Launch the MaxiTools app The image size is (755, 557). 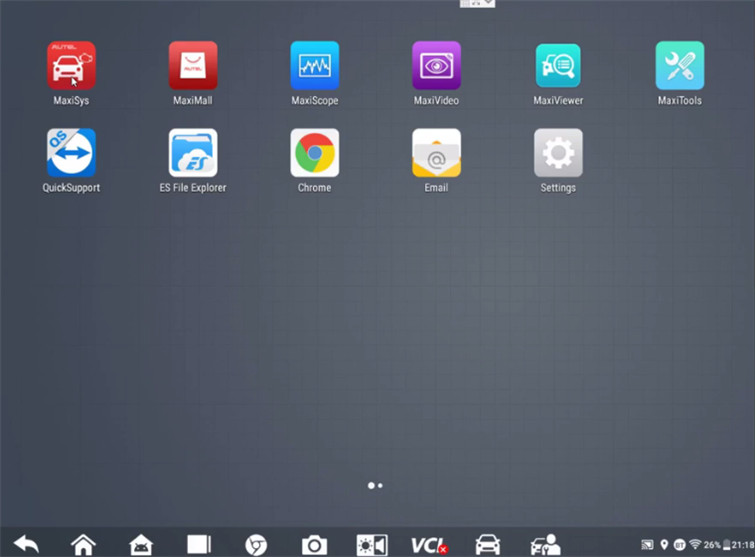pos(680,65)
